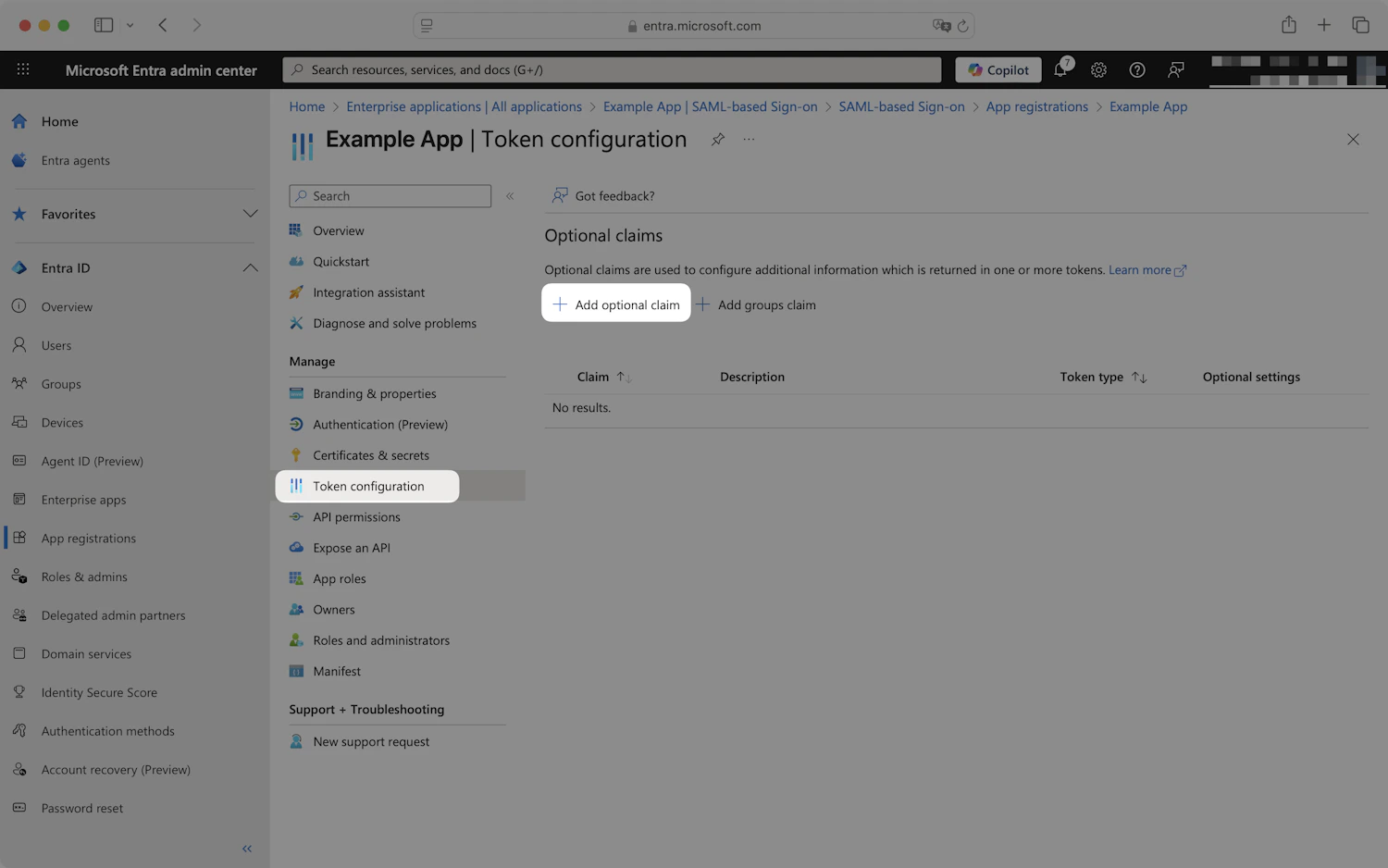Click the API permissions icon
The height and width of the screenshot is (868, 1388).
click(296, 516)
